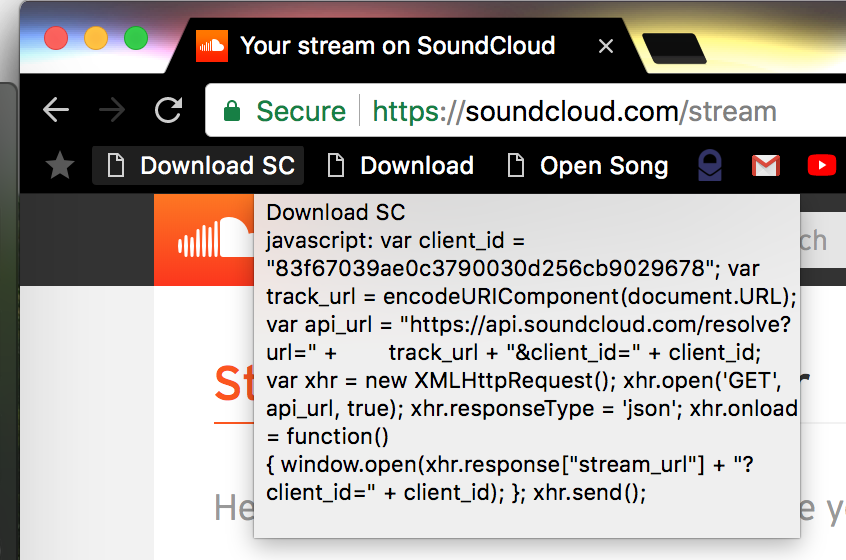The width and height of the screenshot is (846, 560).
Task: Open the YouTube bookmark icon
Action: pyautogui.click(x=822, y=166)
